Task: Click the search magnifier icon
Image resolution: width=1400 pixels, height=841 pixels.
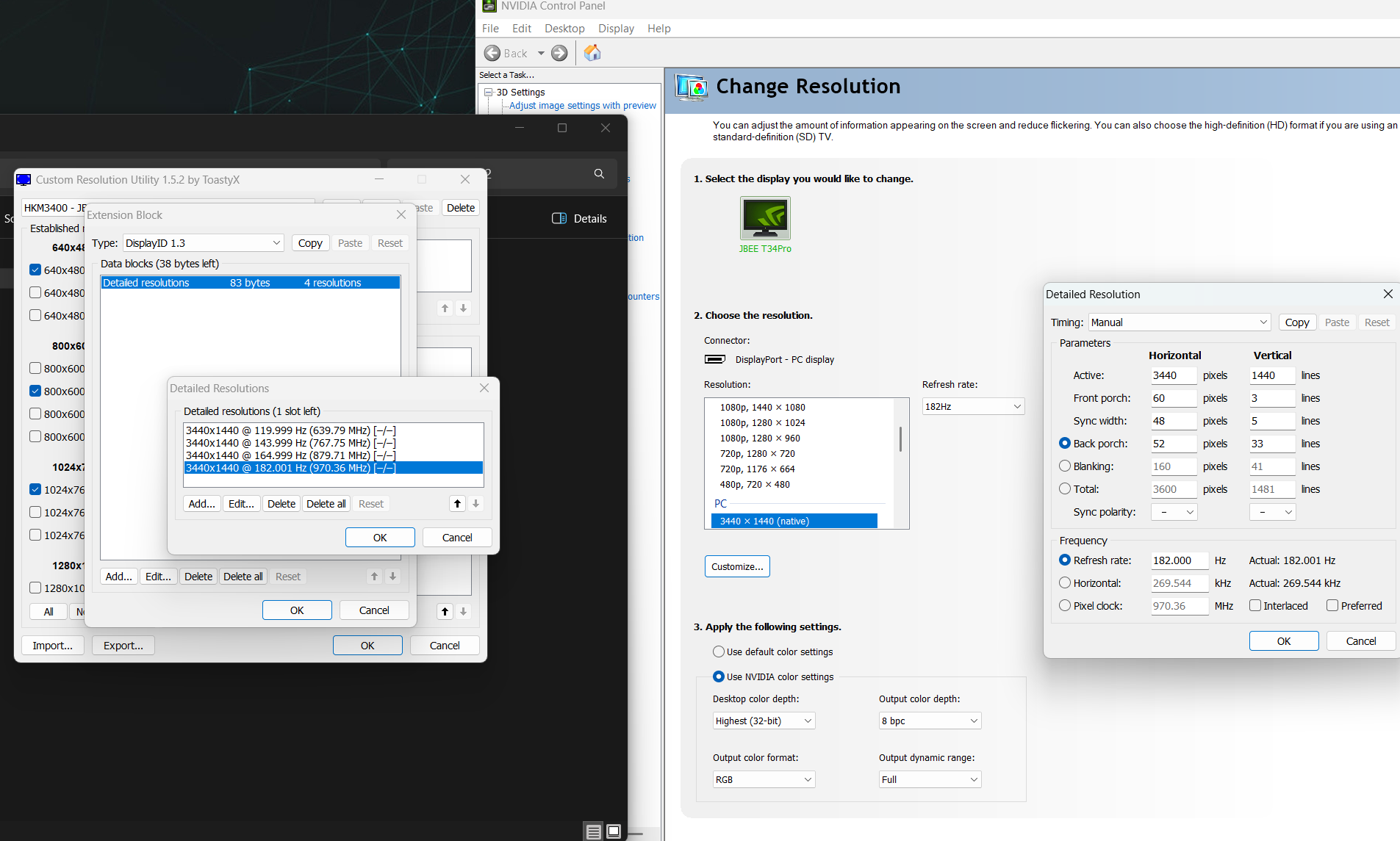Action: coord(599,173)
